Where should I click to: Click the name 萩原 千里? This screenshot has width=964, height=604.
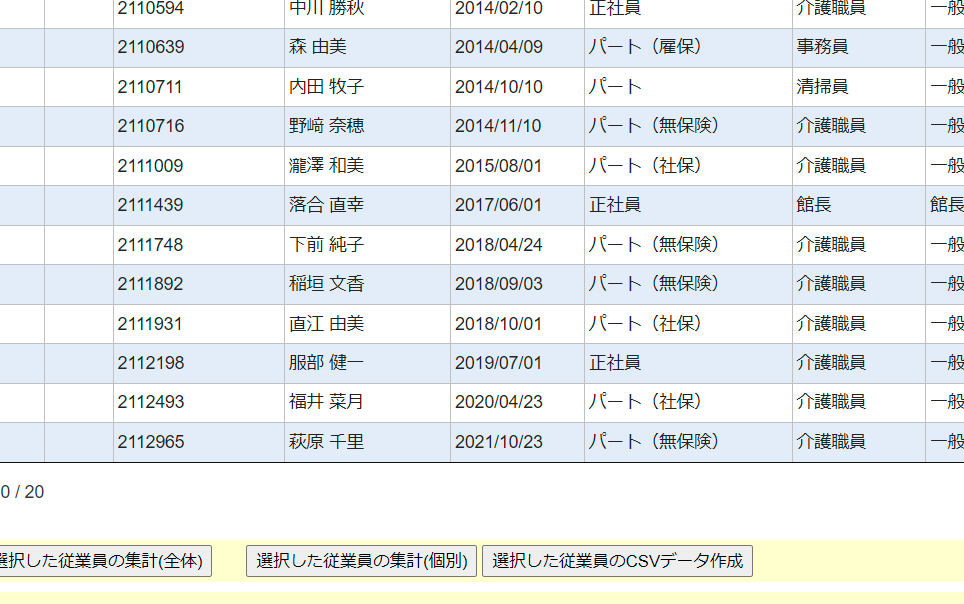326,442
